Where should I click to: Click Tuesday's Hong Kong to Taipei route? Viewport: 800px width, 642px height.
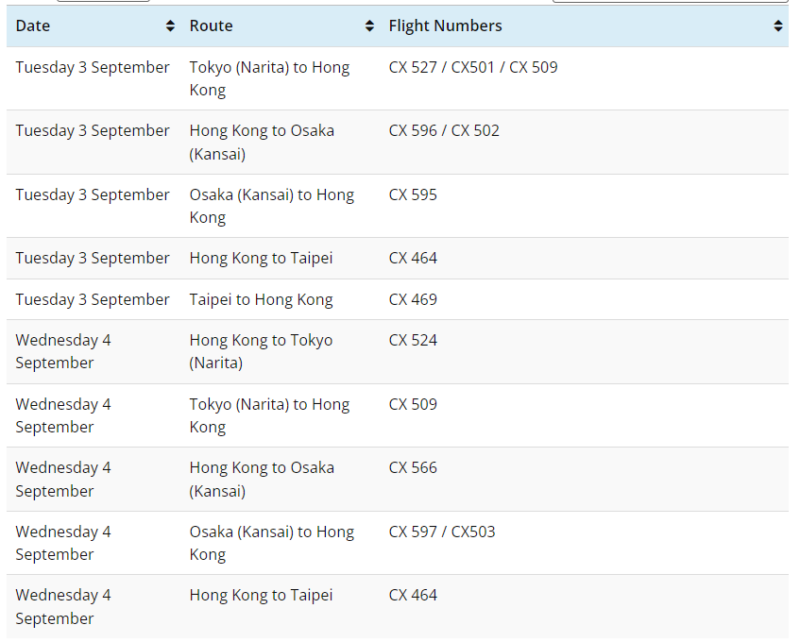coord(261,258)
